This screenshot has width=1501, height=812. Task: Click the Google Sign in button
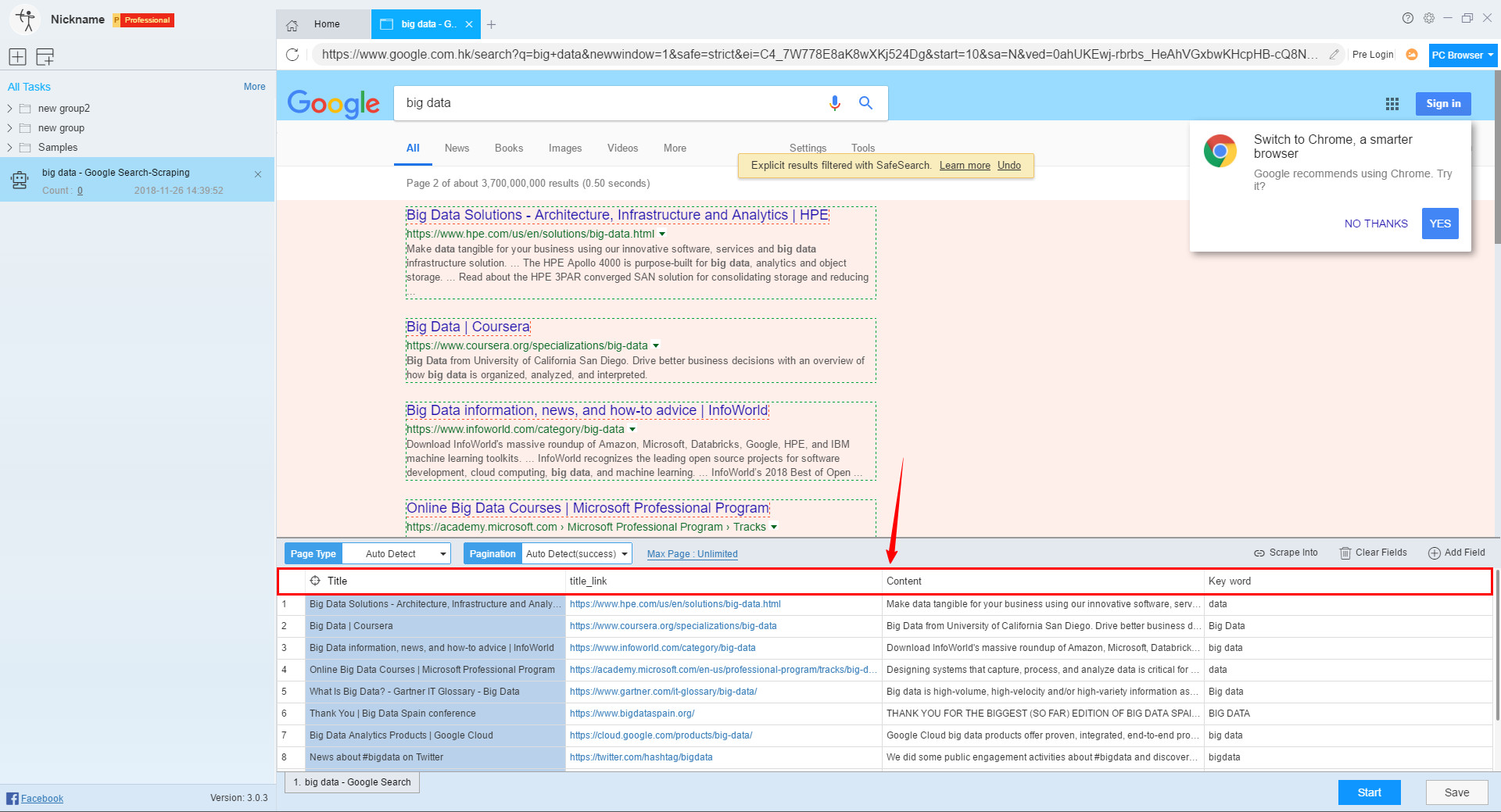click(1443, 104)
